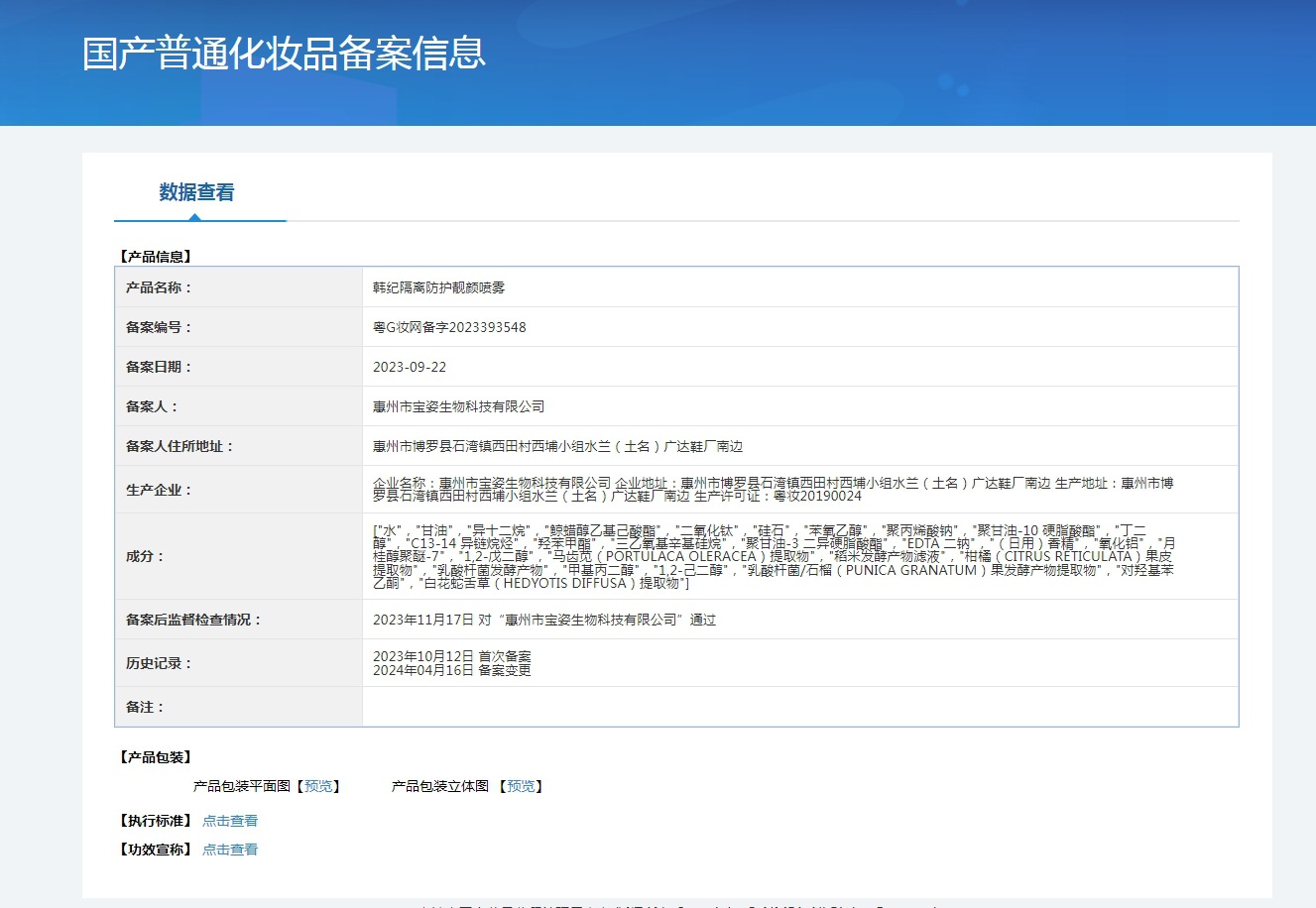Click the empty 备注 value cell
The width and height of the screenshot is (1316, 908).
pyautogui.click(x=799, y=707)
